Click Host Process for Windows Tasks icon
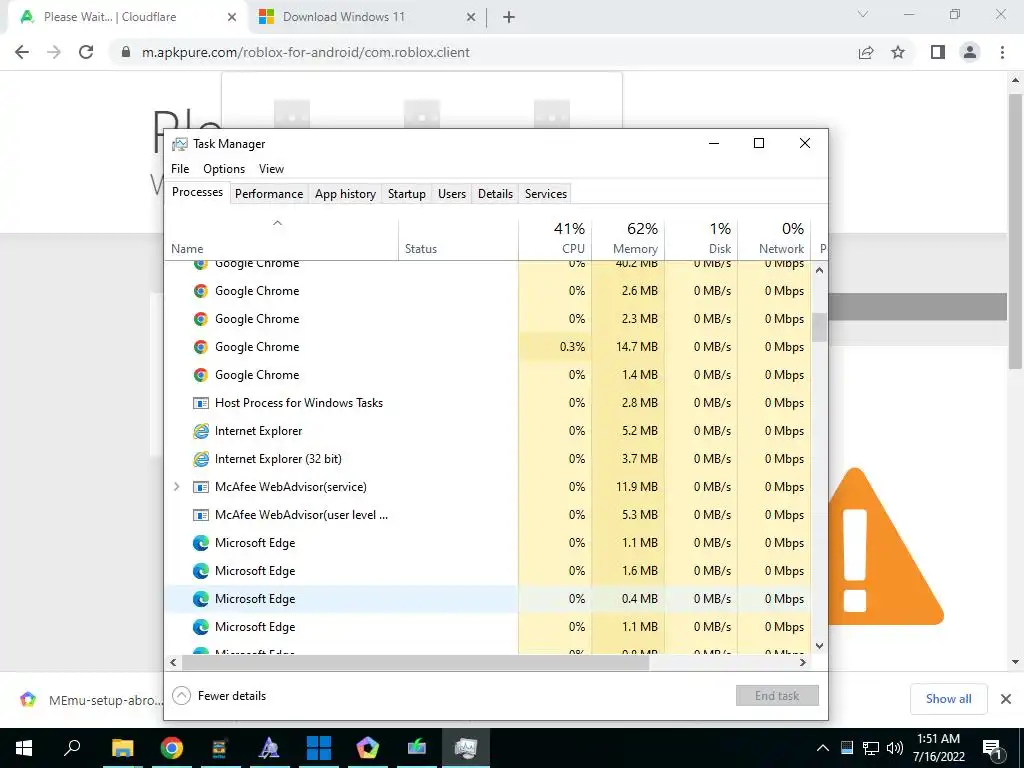The height and width of the screenshot is (768, 1024). 200,403
